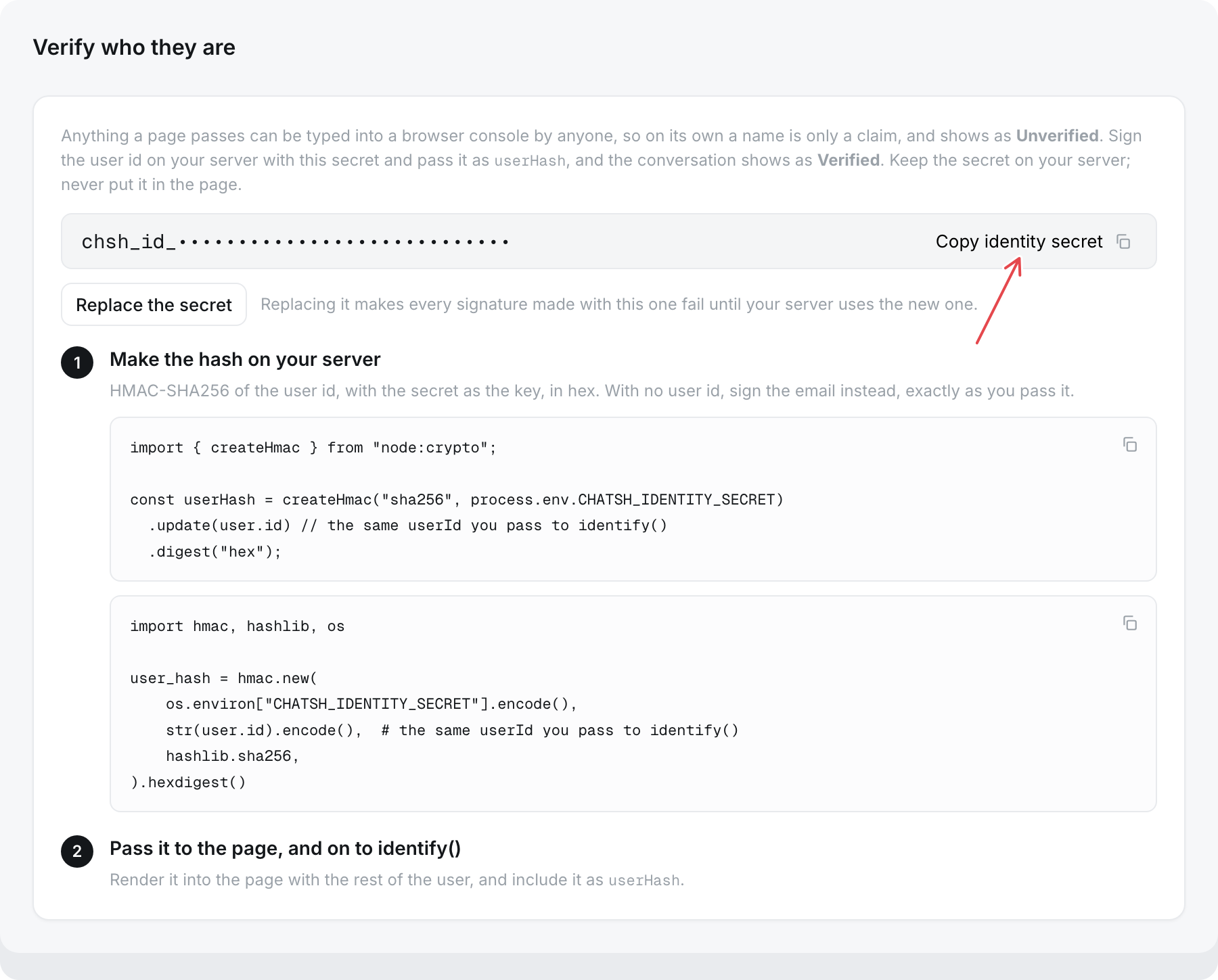
Task: Click the import hmac, hashlib, os line
Action: point(238,626)
